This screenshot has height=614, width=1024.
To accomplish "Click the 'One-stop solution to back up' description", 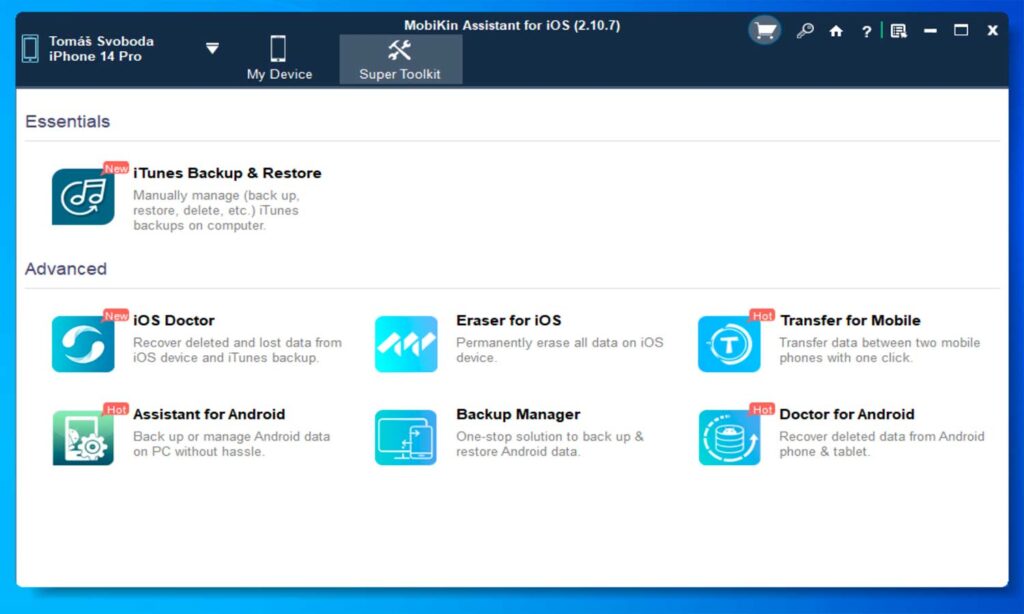I will pyautogui.click(x=550, y=444).
